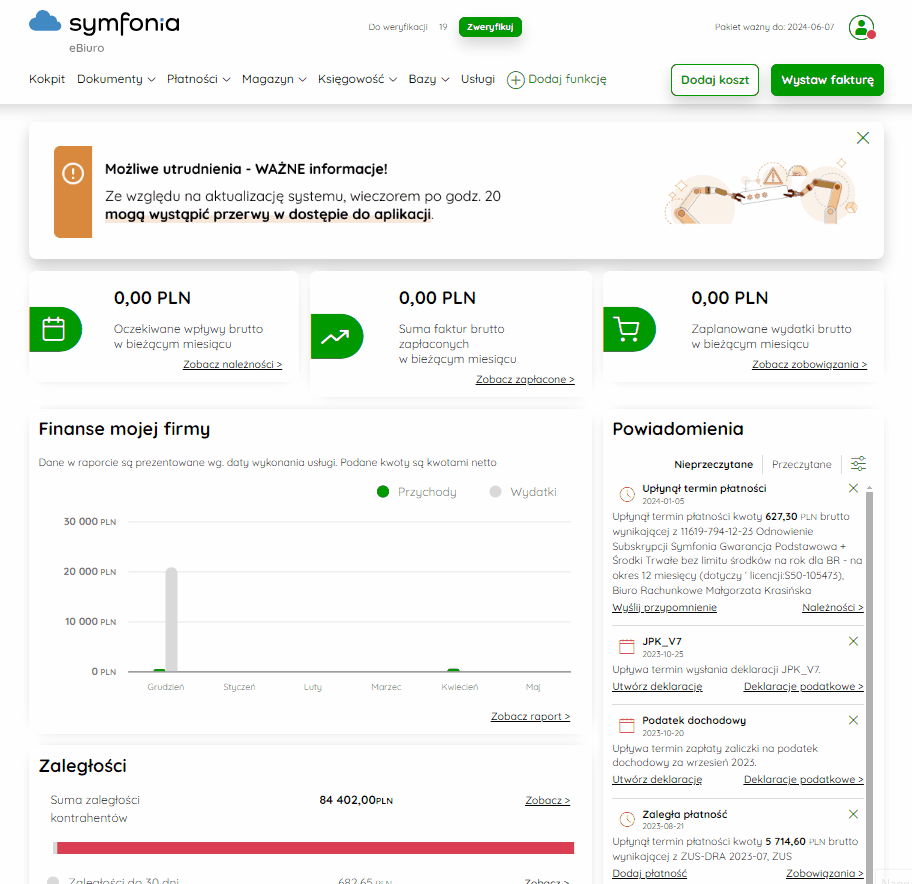Click the clock icon on Upłynął termin płatności
Viewport: 912px width, 884px height.
[x=627, y=494]
